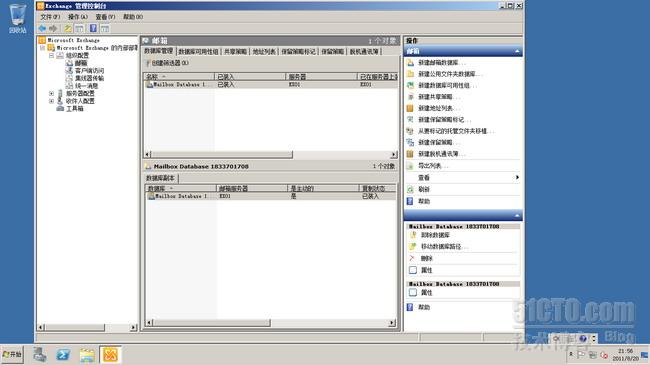Switch to the 地址列表 tab
The image size is (650, 365).
click(x=264, y=51)
